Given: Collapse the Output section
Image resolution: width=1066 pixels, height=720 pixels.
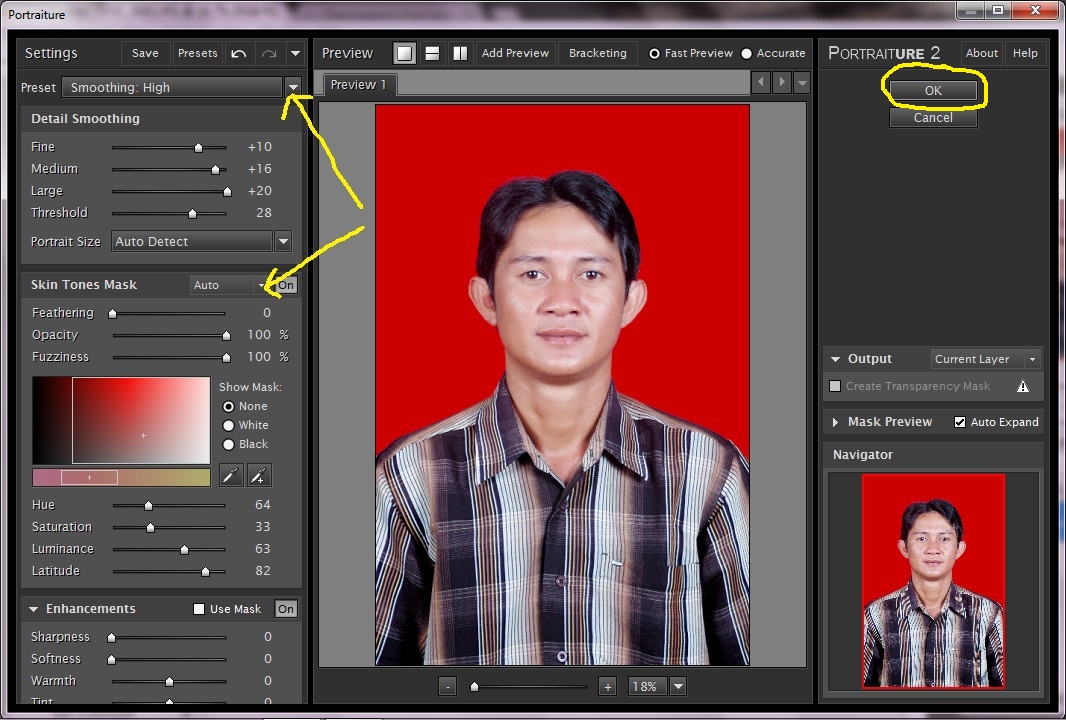Looking at the screenshot, I should (x=836, y=359).
